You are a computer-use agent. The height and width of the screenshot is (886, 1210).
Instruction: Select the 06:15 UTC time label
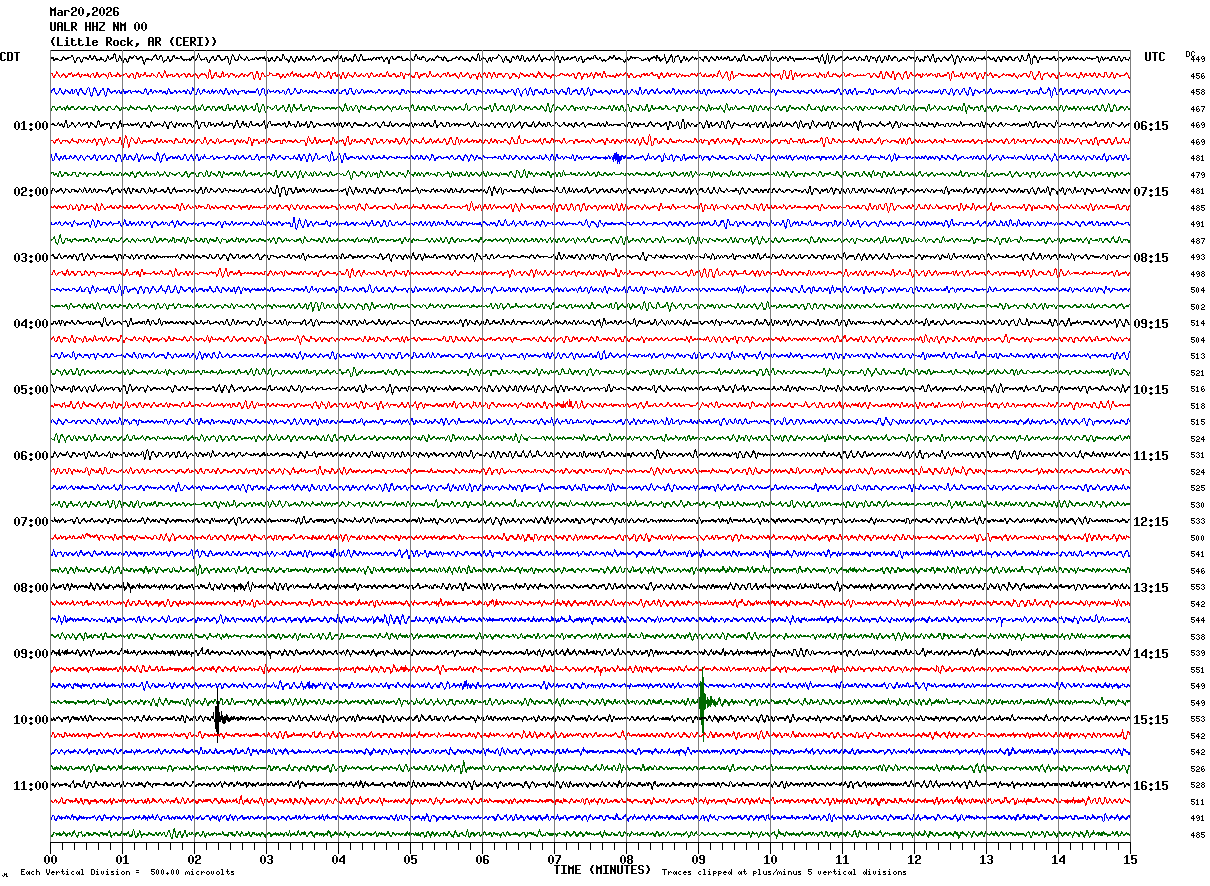coord(1150,126)
